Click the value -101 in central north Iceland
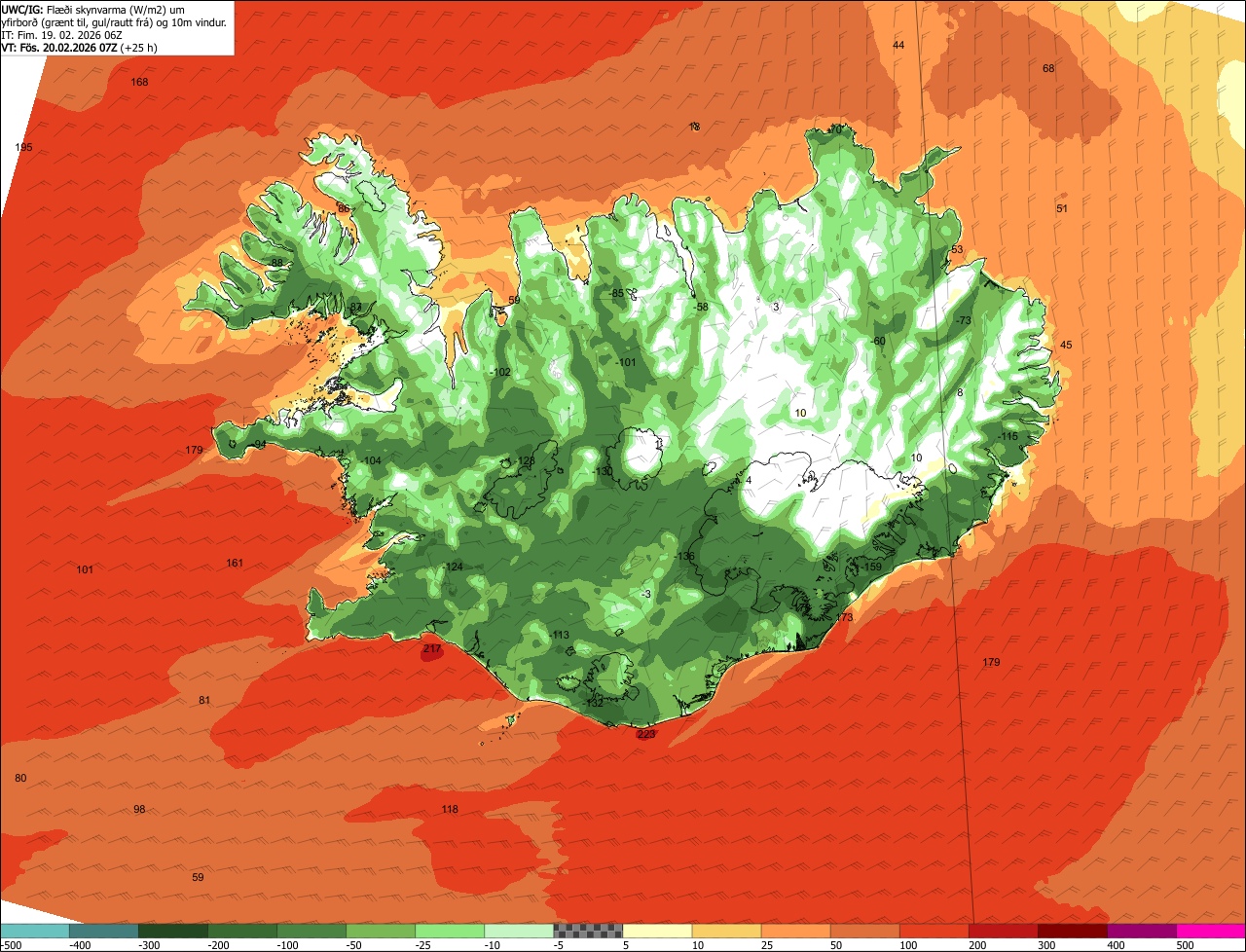 pos(625,362)
